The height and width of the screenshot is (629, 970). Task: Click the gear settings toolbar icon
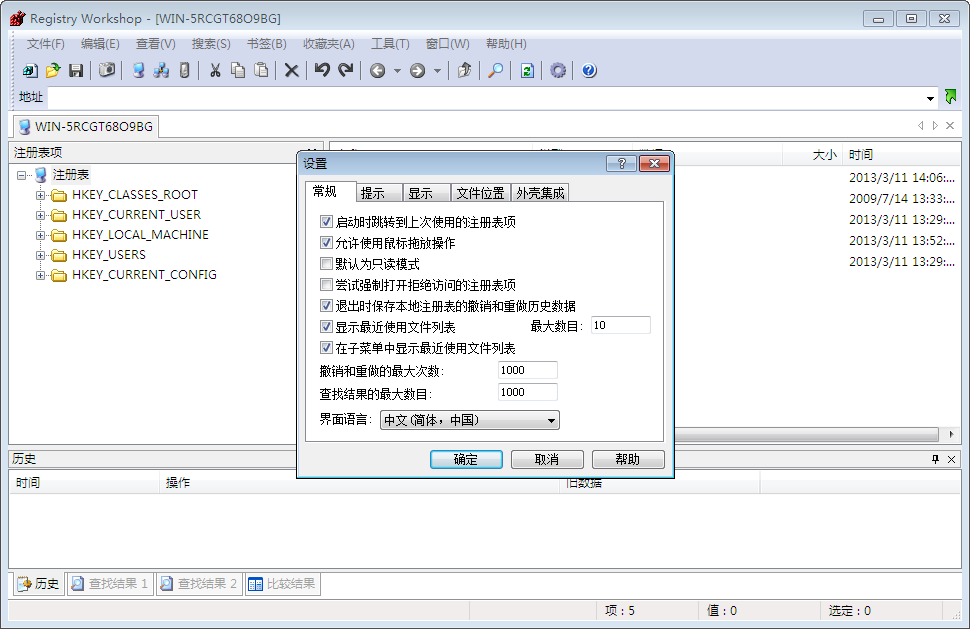(x=557, y=71)
